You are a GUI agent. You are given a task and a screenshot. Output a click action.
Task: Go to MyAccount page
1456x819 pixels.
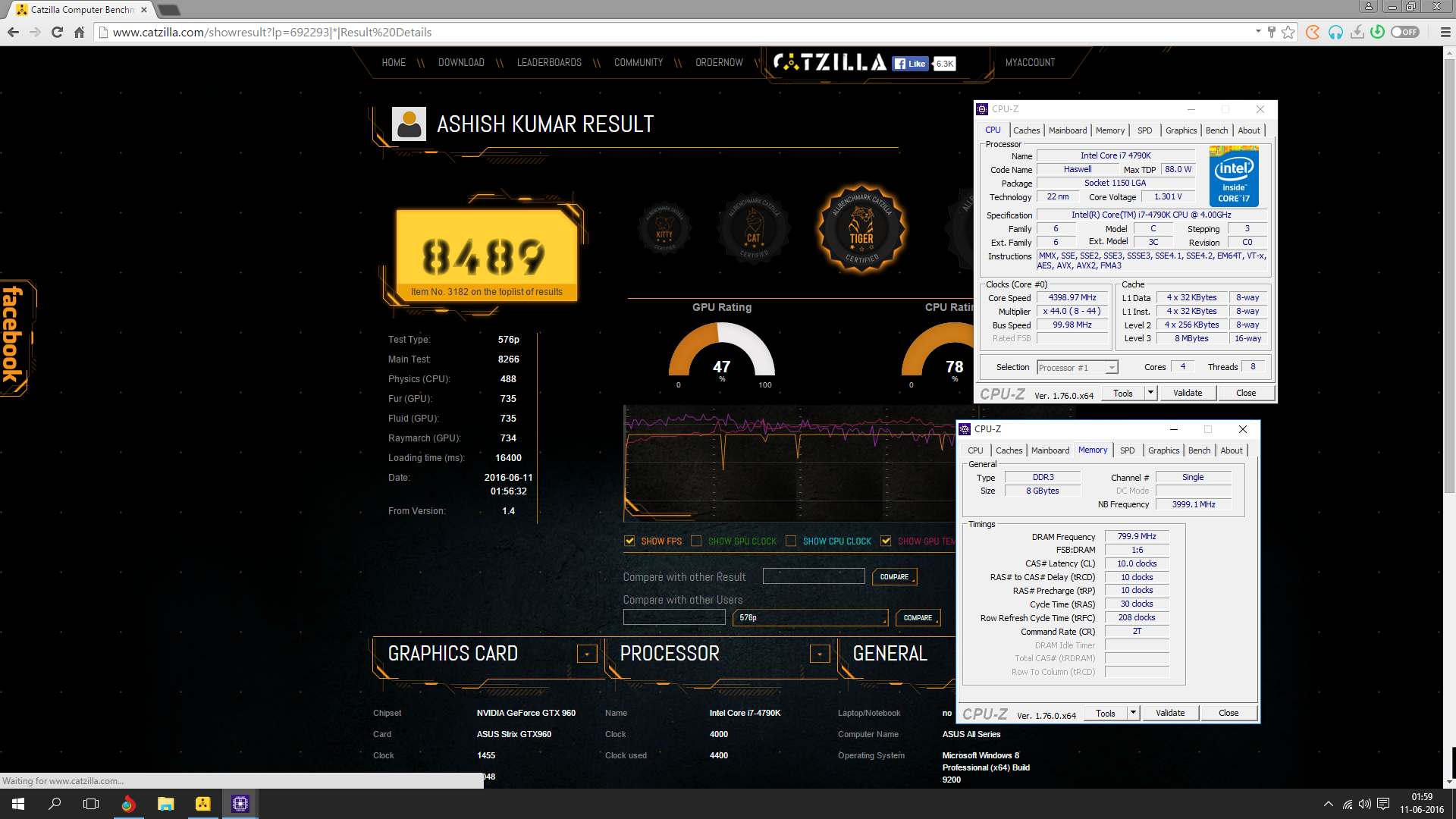pos(1030,63)
